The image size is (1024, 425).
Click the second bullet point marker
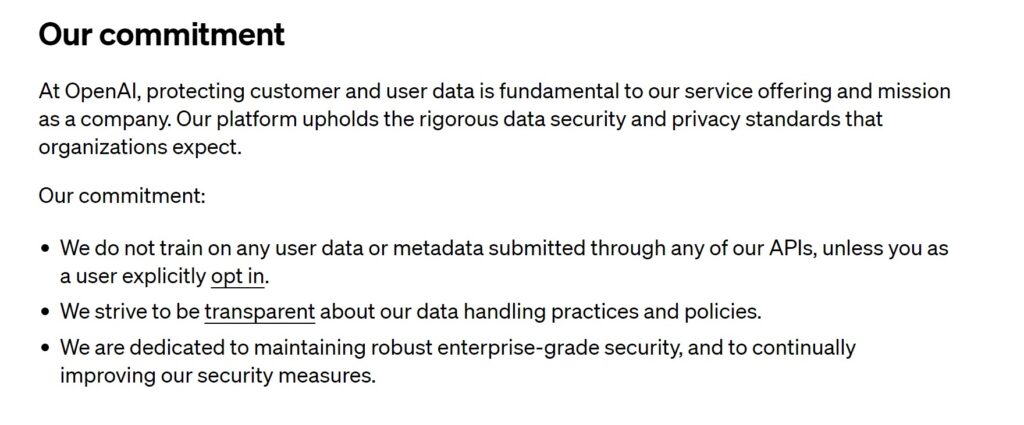point(45,312)
